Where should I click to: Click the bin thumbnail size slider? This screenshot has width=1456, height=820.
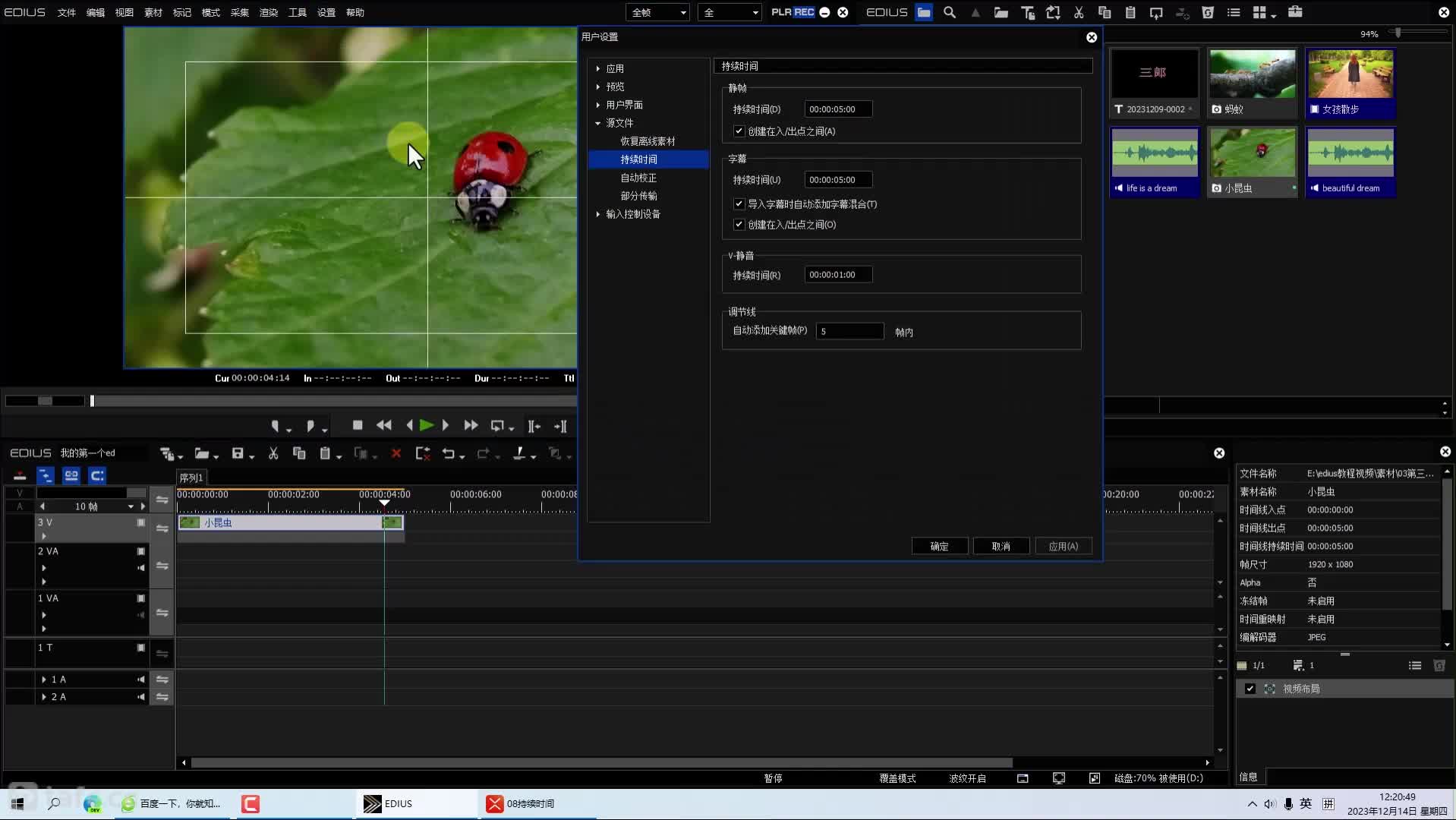[1417, 32]
